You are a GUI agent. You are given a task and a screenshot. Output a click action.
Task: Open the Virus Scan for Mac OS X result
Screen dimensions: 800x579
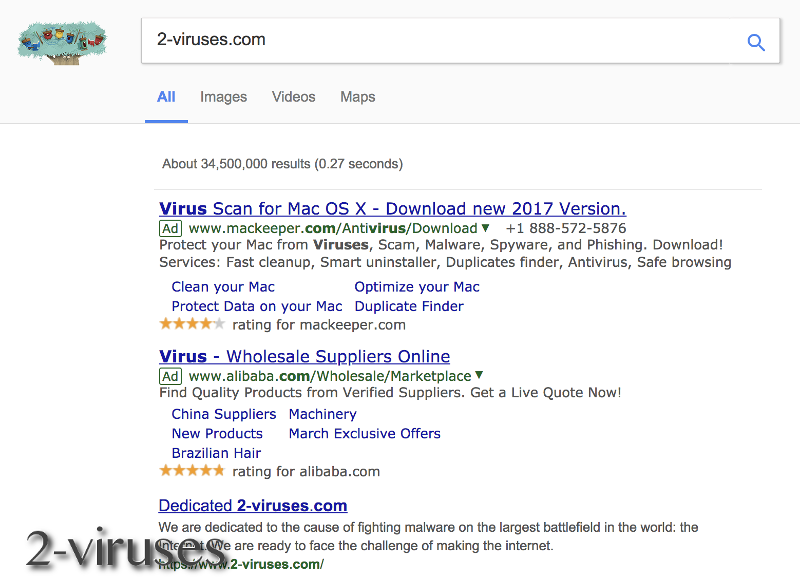point(392,208)
